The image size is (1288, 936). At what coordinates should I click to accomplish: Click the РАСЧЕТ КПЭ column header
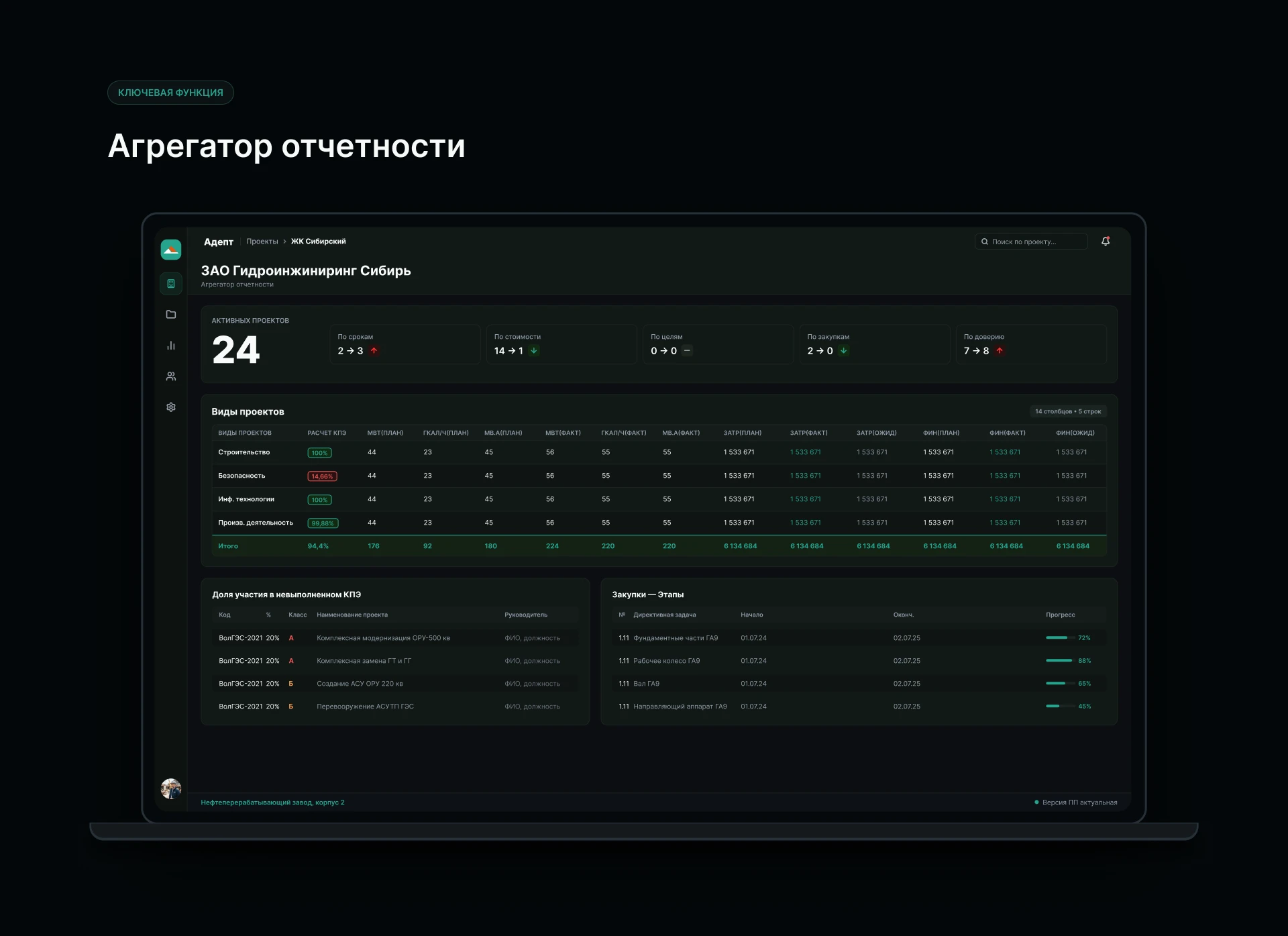[x=327, y=433]
